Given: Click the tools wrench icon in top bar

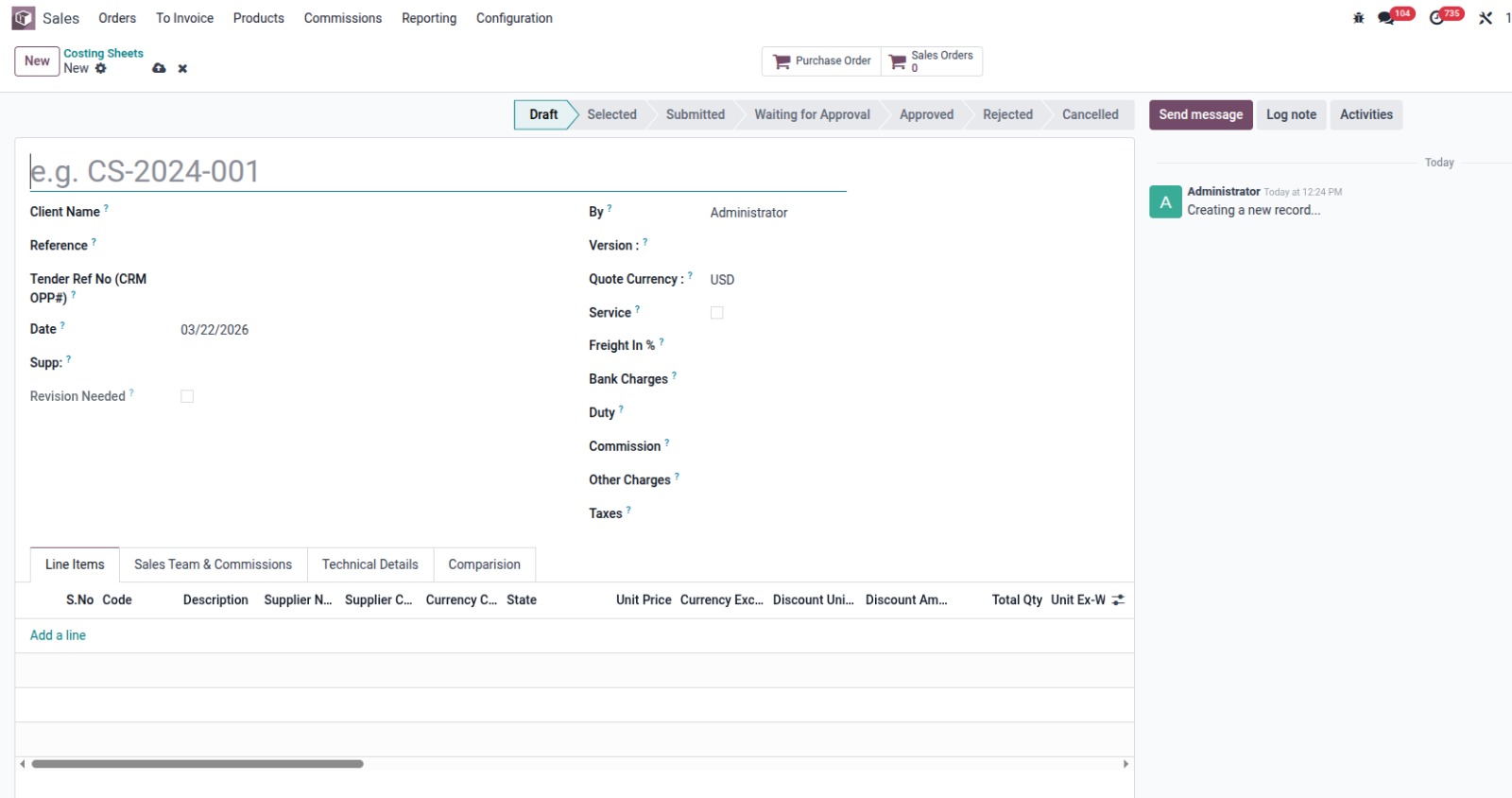Looking at the screenshot, I should [1486, 18].
